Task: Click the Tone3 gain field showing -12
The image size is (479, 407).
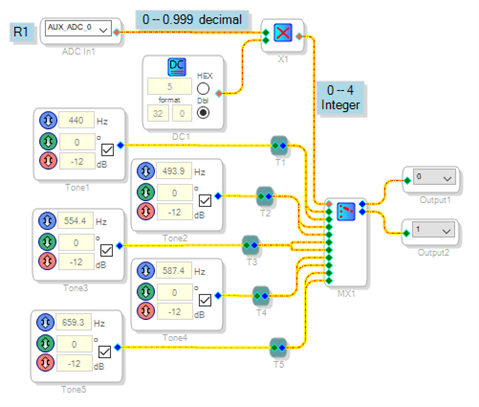Action: [76, 262]
